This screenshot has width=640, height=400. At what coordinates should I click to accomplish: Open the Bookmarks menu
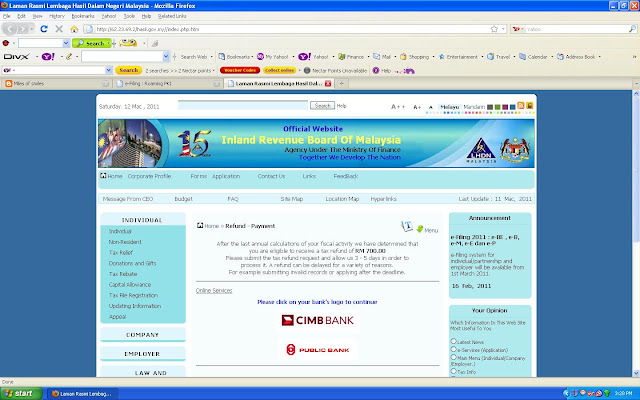point(83,16)
